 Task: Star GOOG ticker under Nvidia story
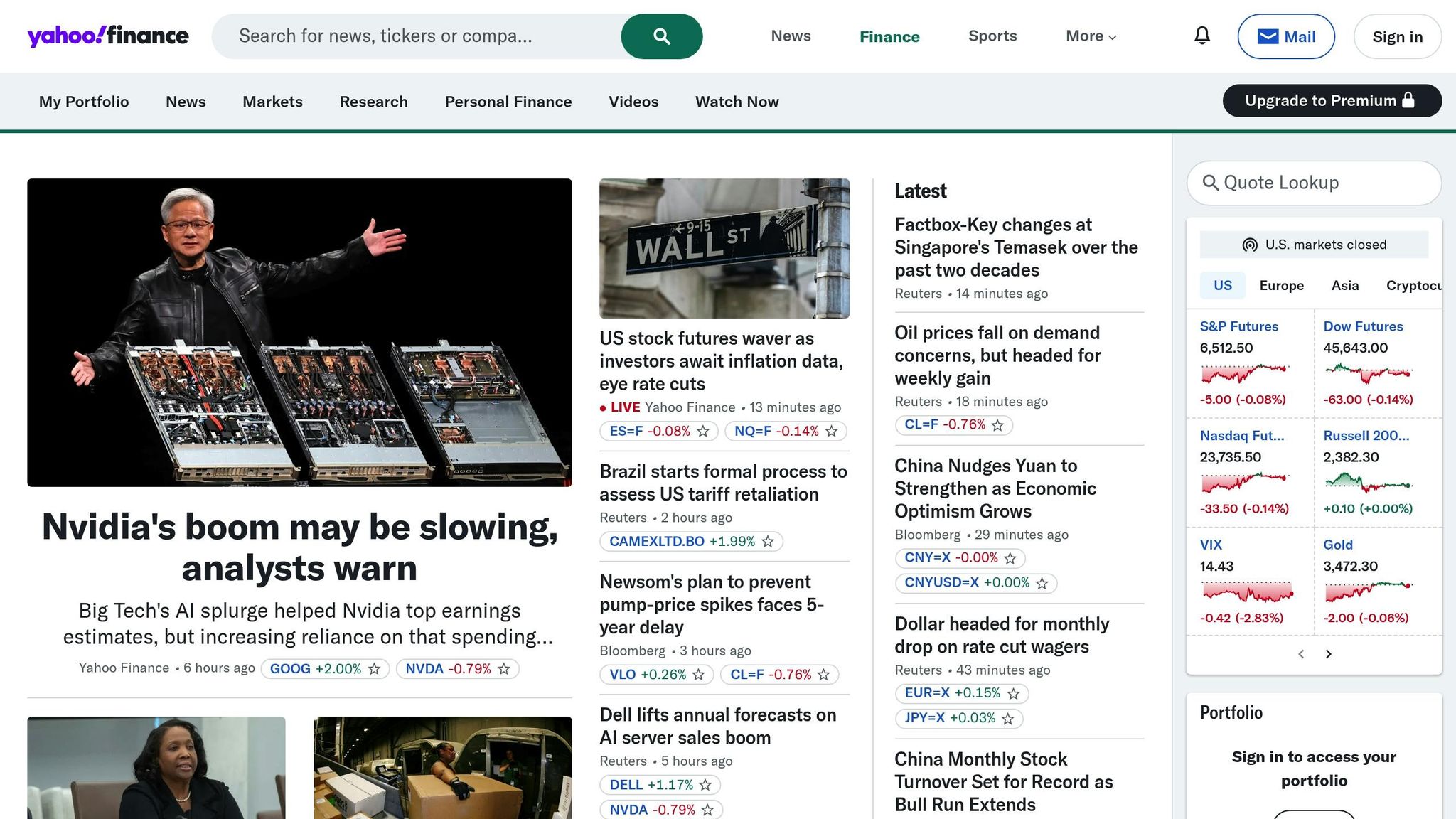click(x=374, y=669)
